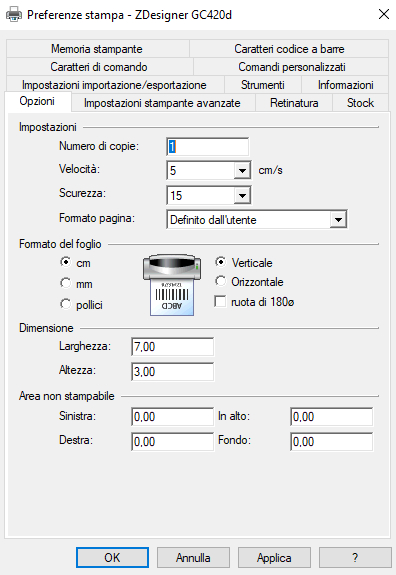This screenshot has width=396, height=575.
Task: Click the Numero di copie field
Action: (x=208, y=147)
